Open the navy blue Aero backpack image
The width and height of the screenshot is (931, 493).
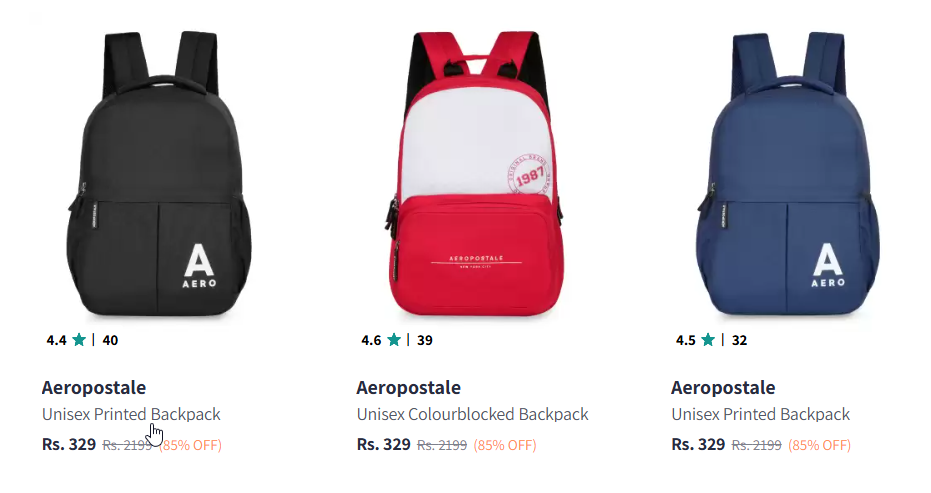[x=788, y=173]
